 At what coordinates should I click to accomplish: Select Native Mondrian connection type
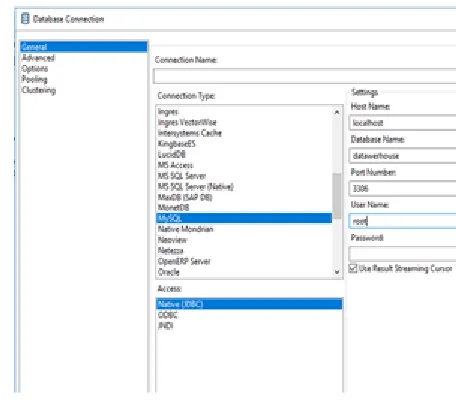click(185, 229)
